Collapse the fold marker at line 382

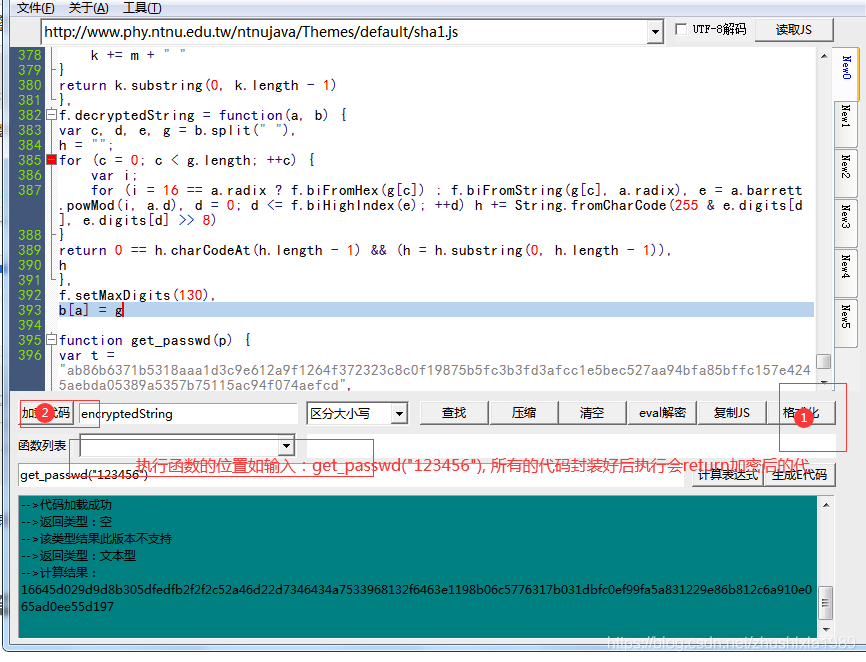(x=52, y=115)
